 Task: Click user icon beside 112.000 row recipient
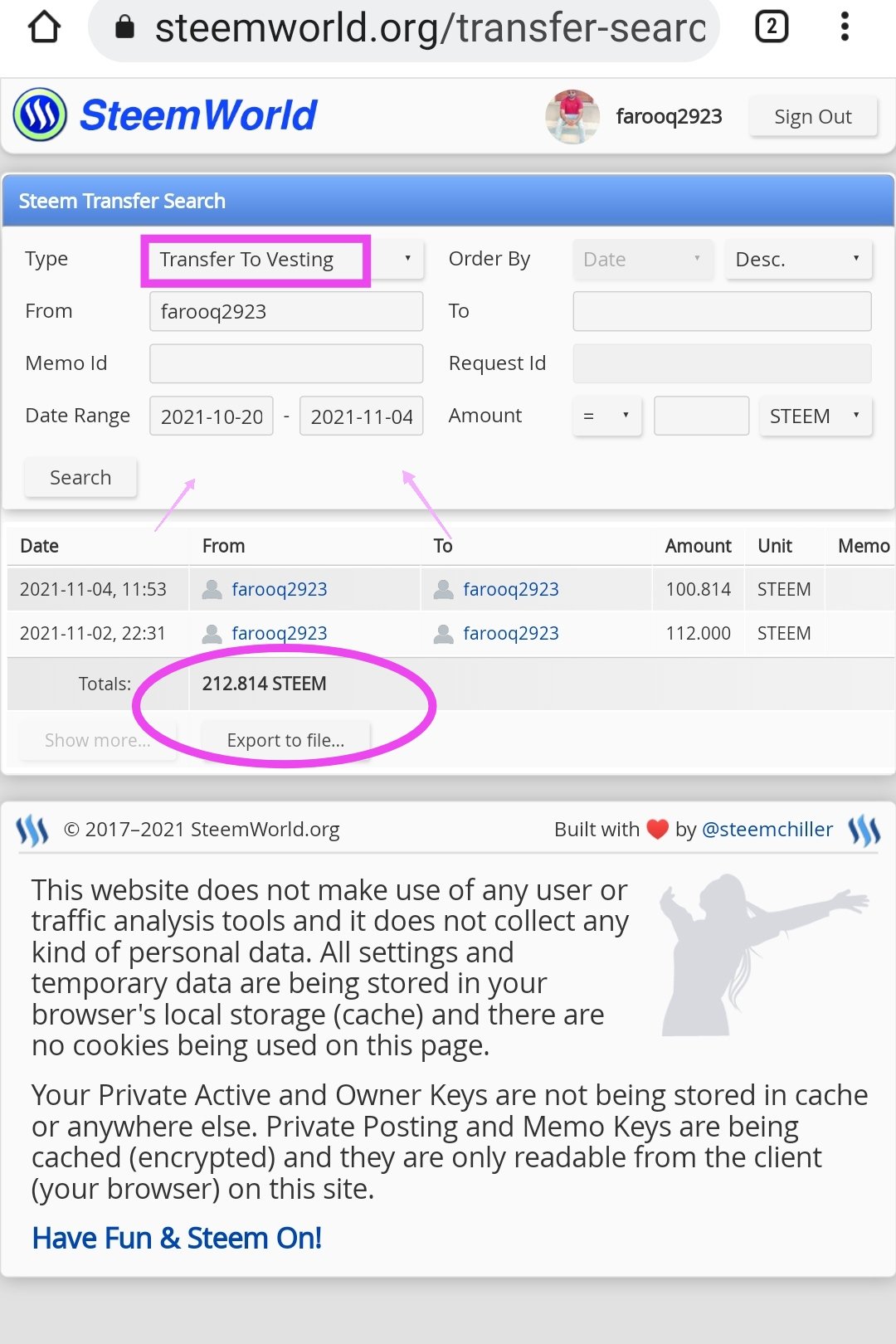[x=444, y=634]
